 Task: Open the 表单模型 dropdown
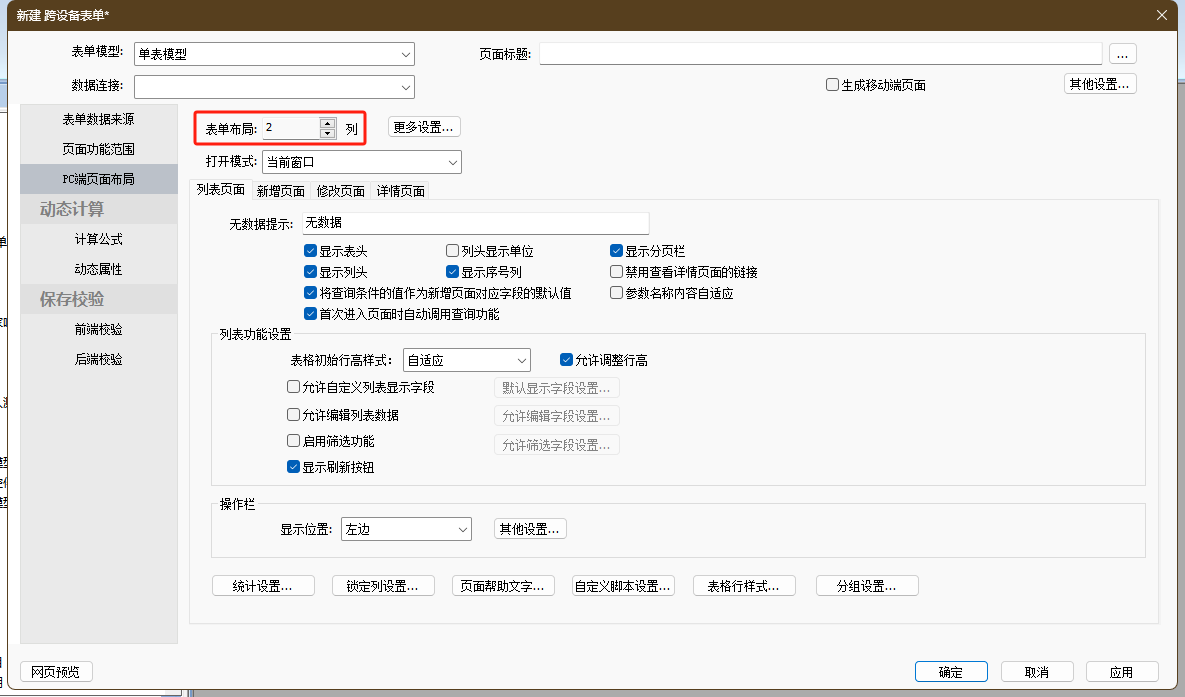point(406,54)
